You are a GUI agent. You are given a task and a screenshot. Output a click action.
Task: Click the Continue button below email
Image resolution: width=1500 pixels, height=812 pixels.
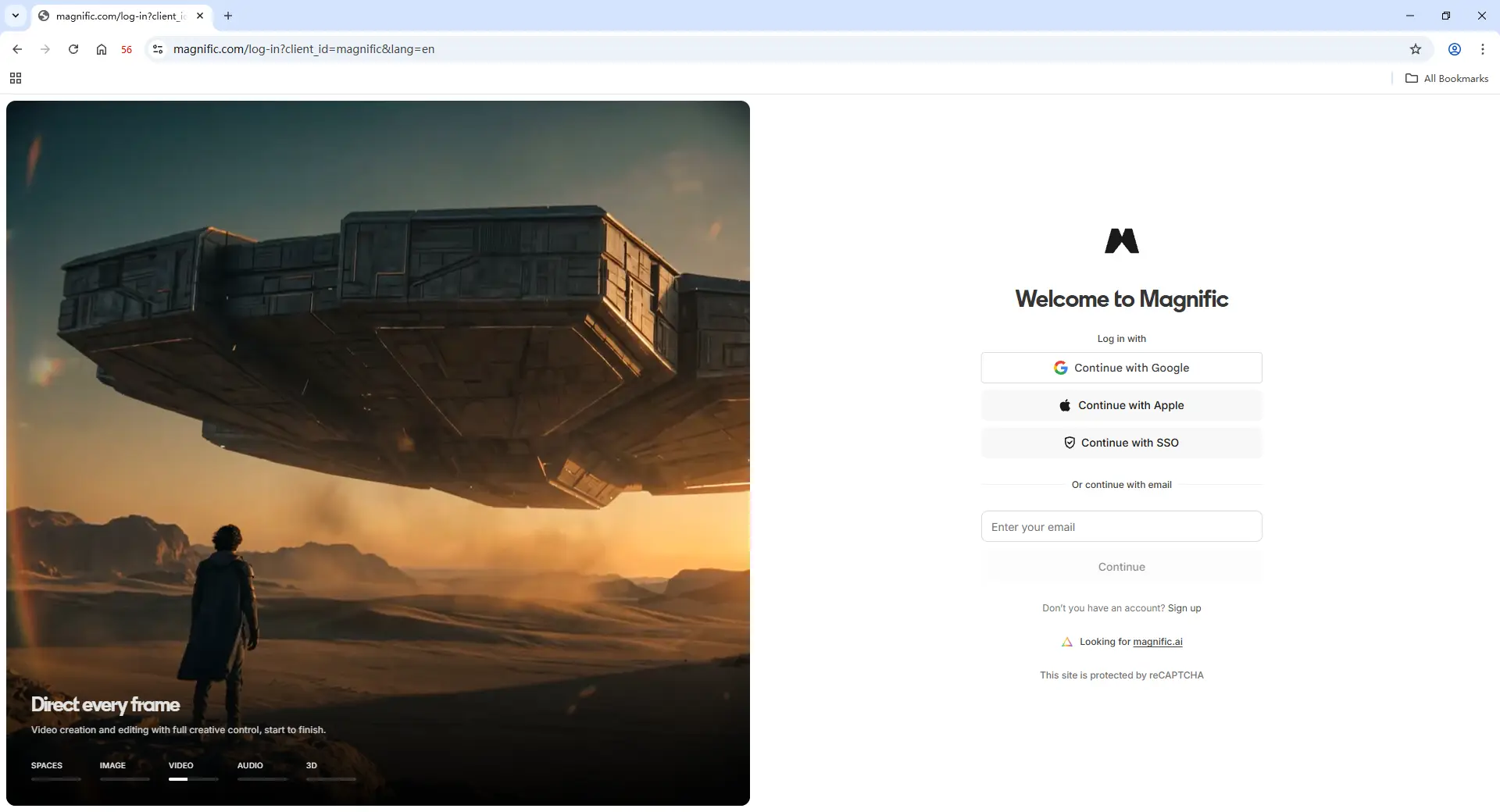pos(1122,567)
